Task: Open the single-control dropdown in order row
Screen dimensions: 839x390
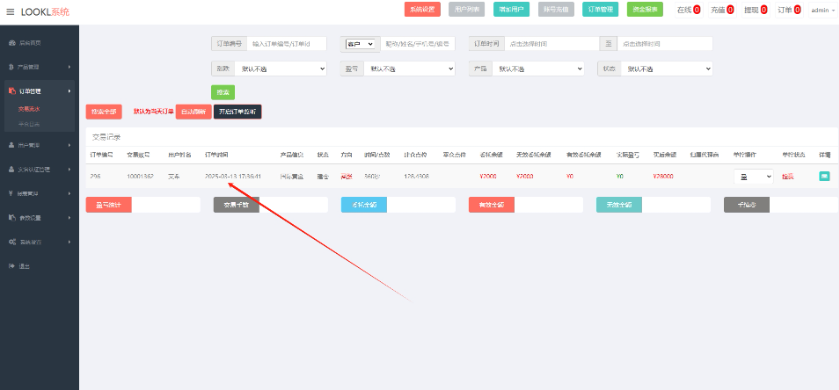Action: 753,176
